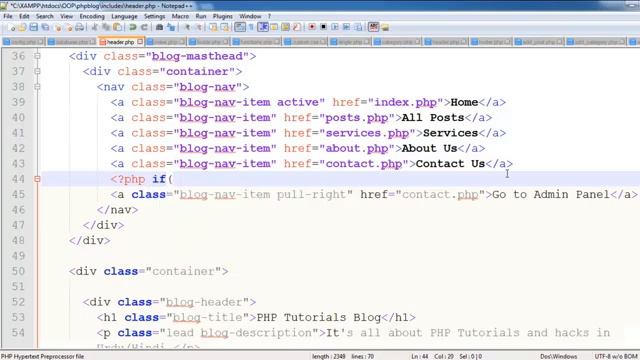Click line number 50 in the margin

pos(18,271)
